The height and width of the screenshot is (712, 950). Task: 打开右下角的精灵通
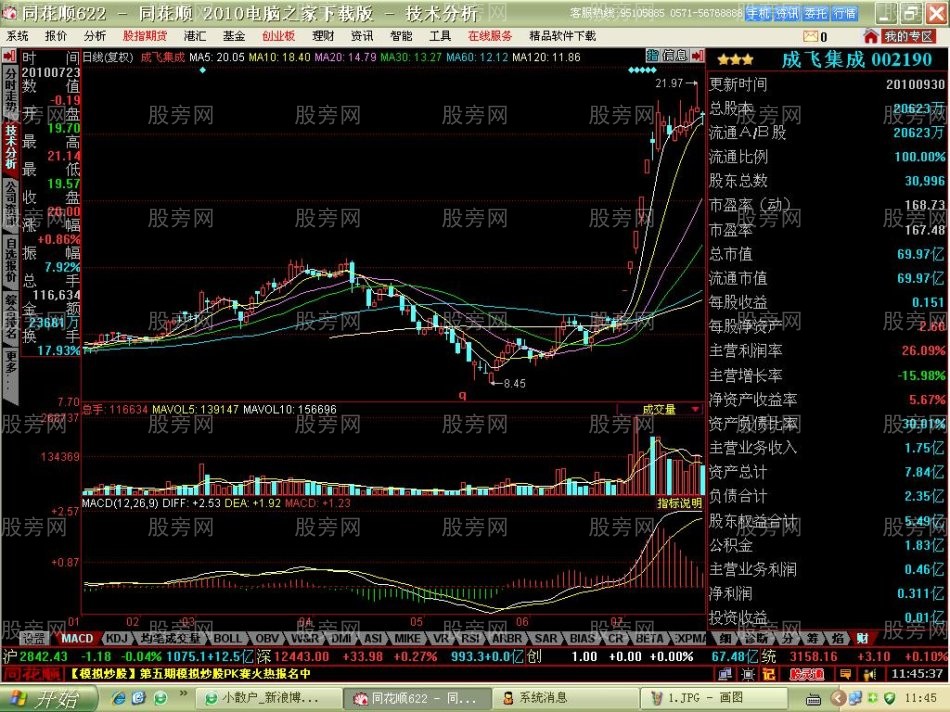(x=804, y=674)
